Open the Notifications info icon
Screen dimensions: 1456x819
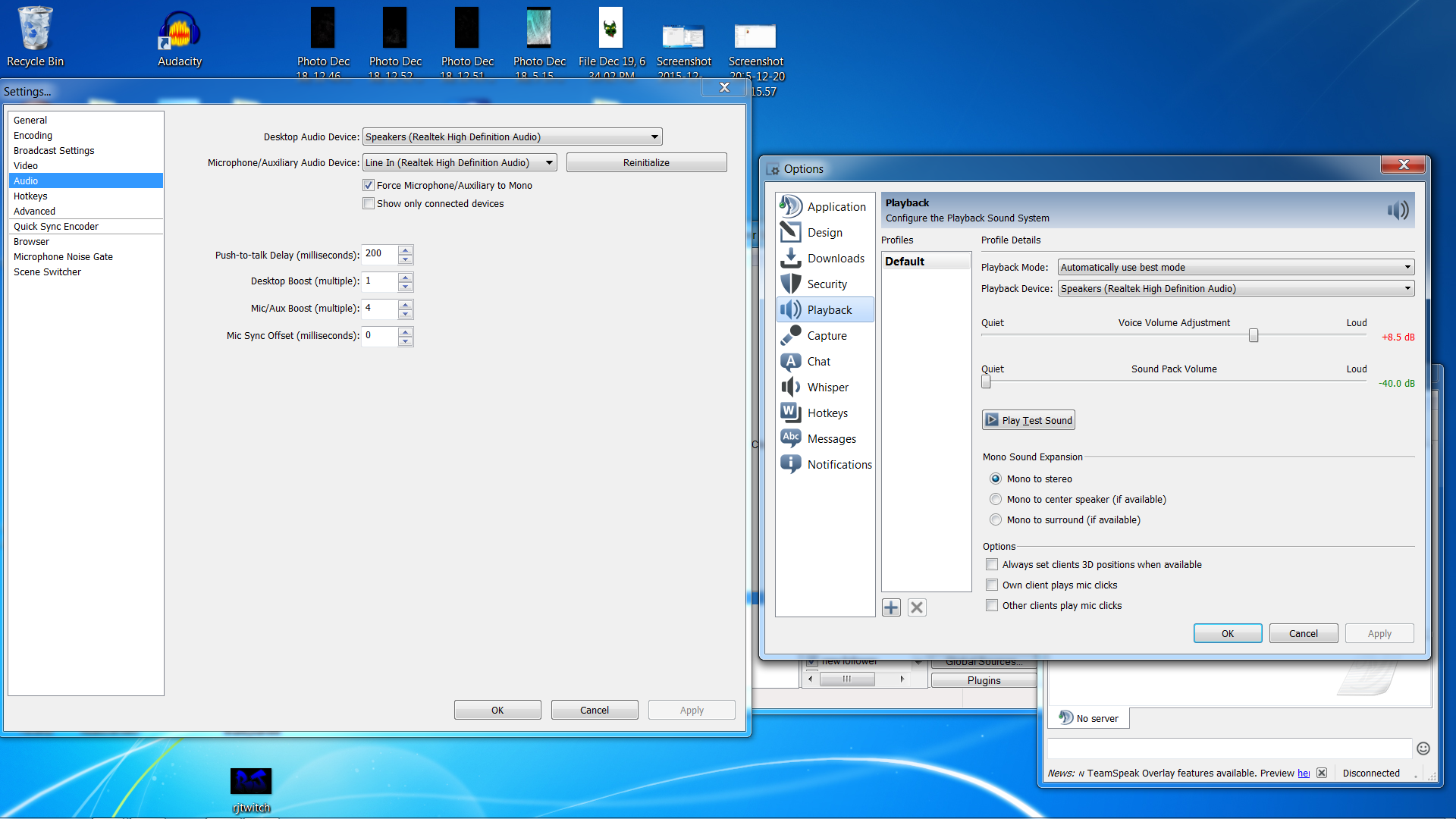tap(791, 464)
